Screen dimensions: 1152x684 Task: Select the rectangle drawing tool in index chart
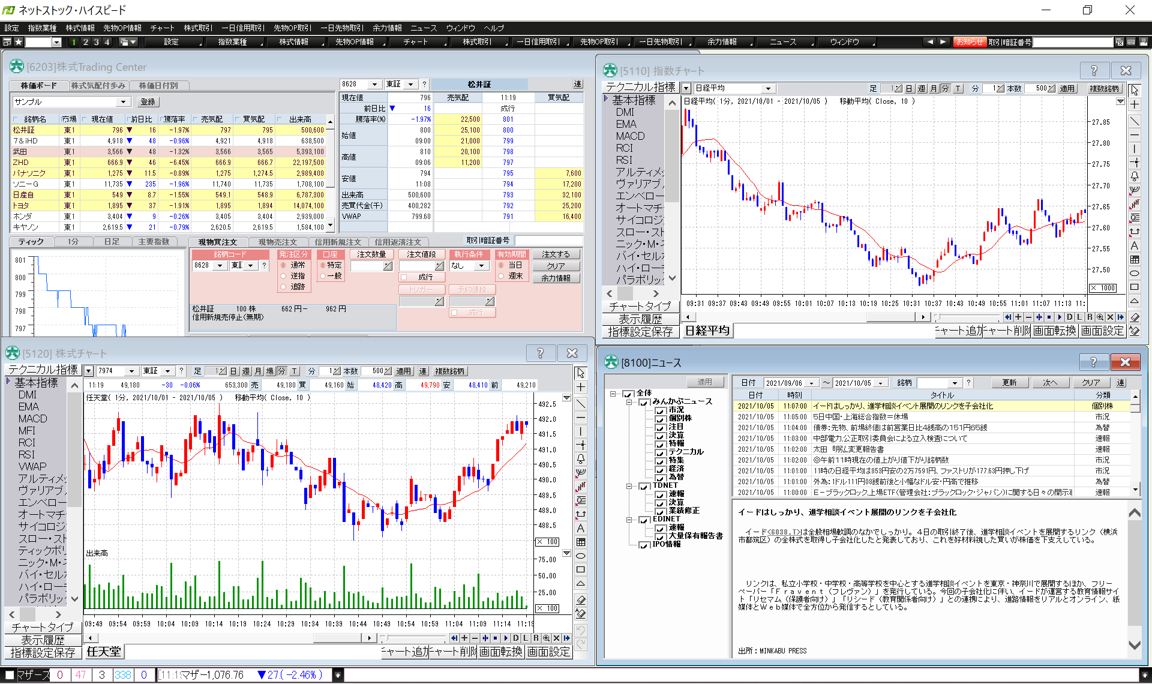point(1135,287)
